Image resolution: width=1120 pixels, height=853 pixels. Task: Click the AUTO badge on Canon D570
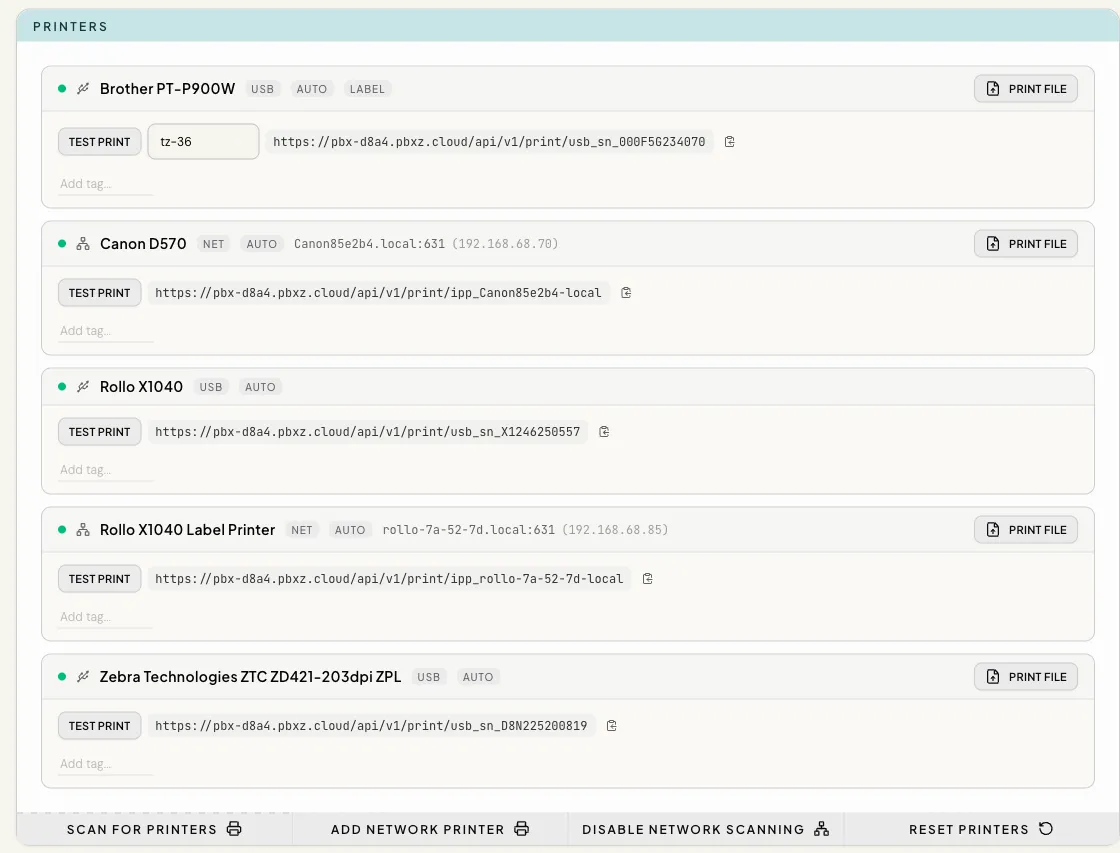261,244
